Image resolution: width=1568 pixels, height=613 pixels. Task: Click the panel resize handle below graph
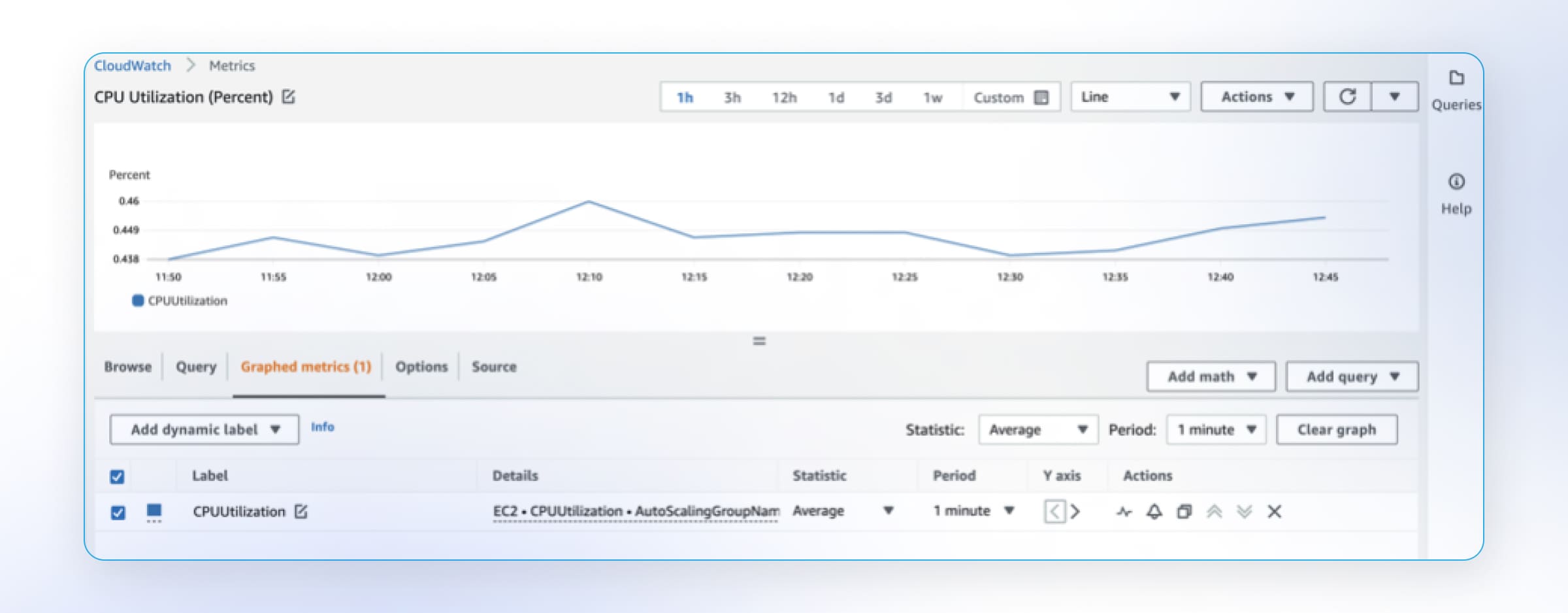759,340
